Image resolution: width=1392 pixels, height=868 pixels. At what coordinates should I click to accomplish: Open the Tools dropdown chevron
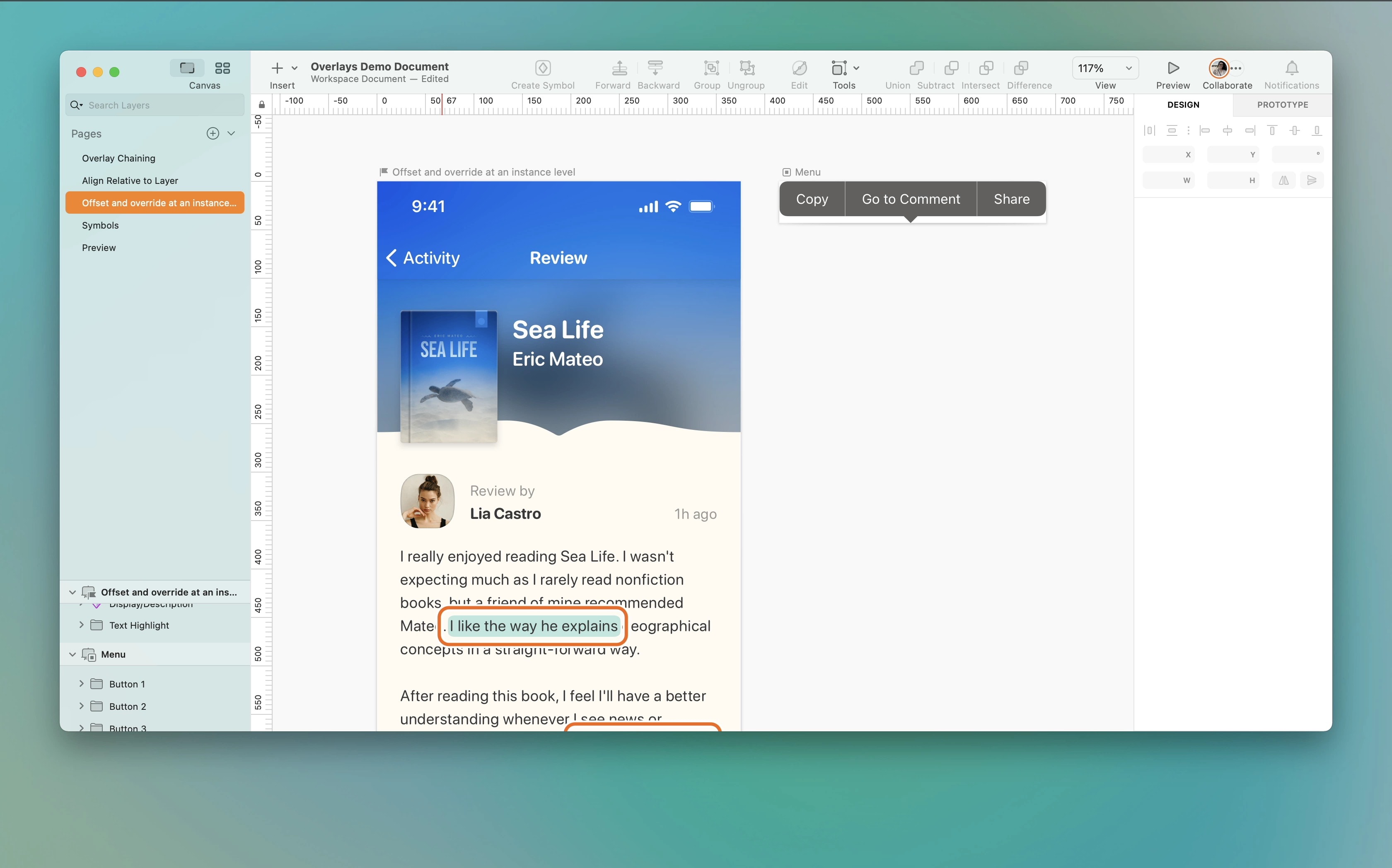click(856, 68)
